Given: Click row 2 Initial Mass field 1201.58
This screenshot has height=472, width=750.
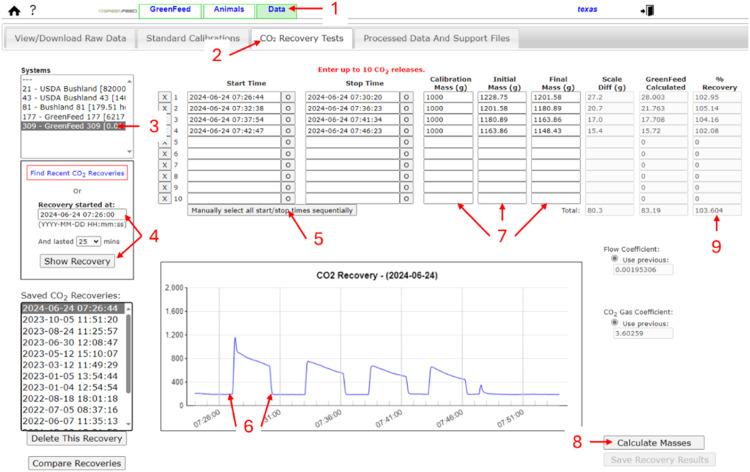Looking at the screenshot, I should [x=502, y=108].
